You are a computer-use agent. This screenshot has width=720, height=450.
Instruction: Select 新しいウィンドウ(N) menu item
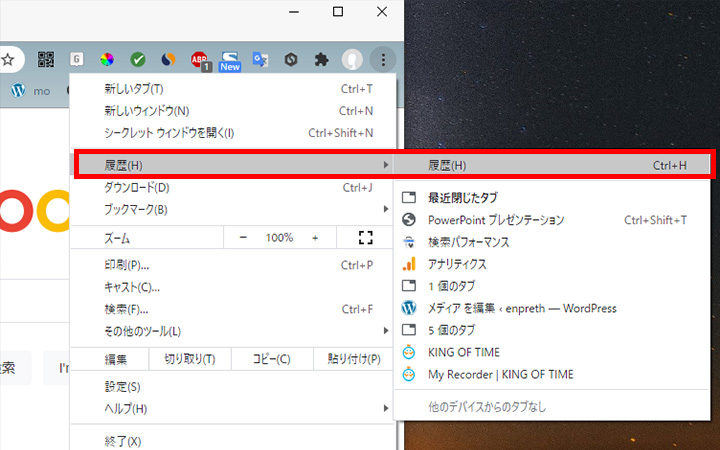click(233, 111)
